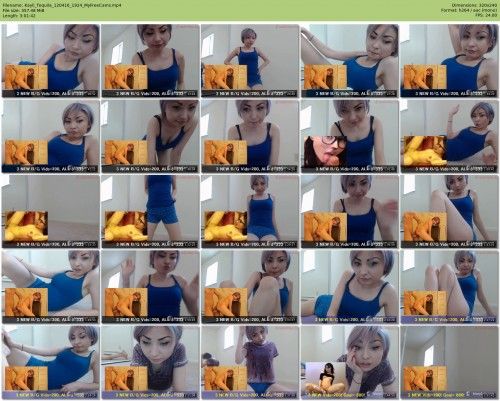
Task: Click the Length line in the header
Action: point(19,15)
